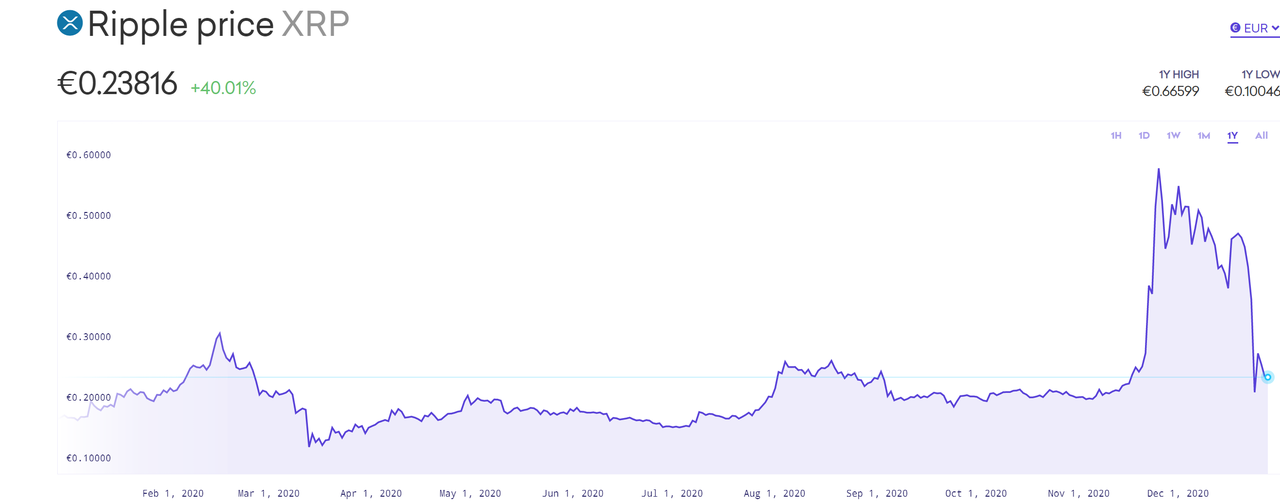This screenshot has height=503, width=1280.
Task: Click the €0.20000 y-axis label
Action: (x=88, y=398)
